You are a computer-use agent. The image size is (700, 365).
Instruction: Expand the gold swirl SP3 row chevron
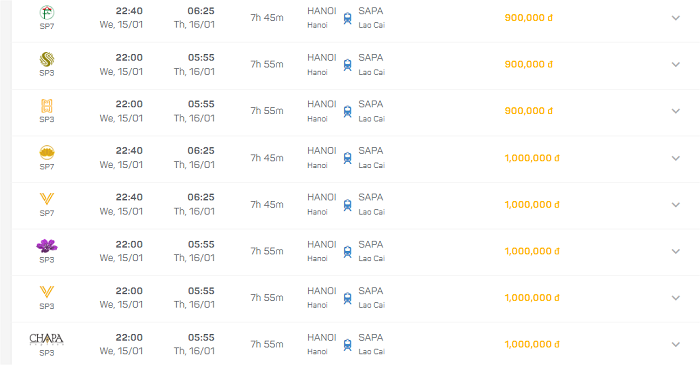pos(675,64)
